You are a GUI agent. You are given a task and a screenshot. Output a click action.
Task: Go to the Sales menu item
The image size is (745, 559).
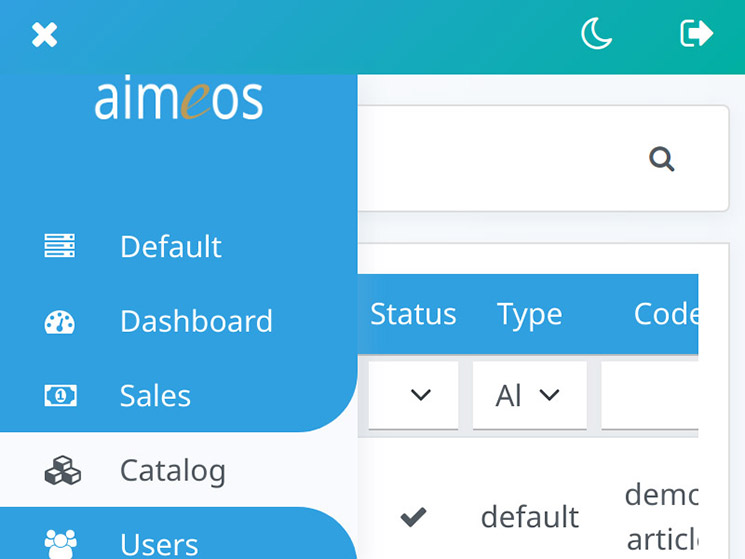tap(155, 396)
